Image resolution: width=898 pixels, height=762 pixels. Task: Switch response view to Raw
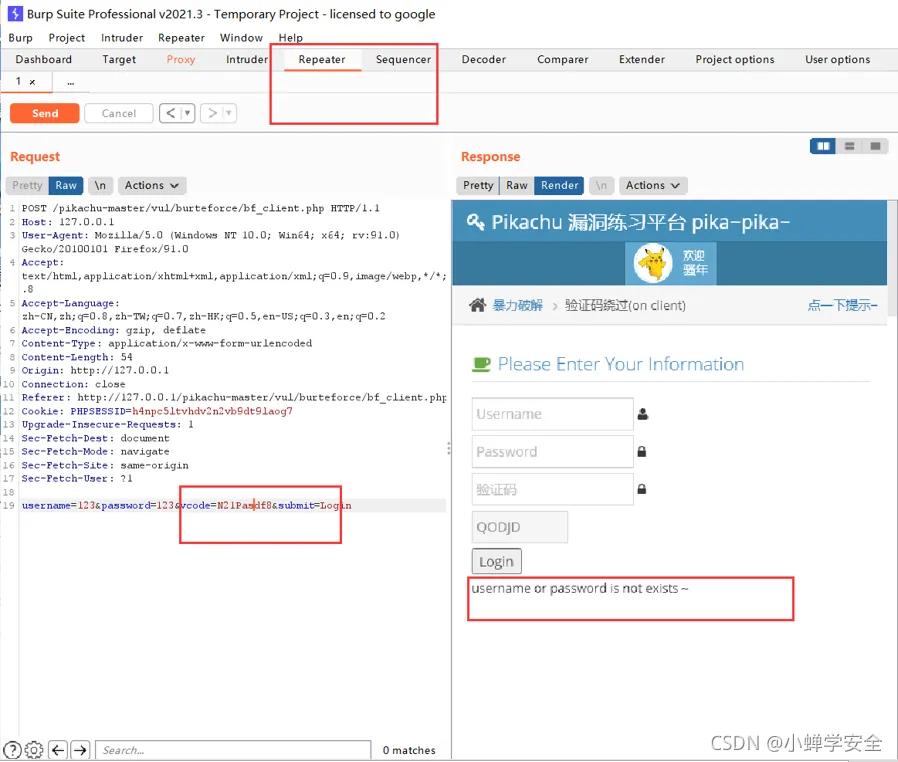pos(517,185)
